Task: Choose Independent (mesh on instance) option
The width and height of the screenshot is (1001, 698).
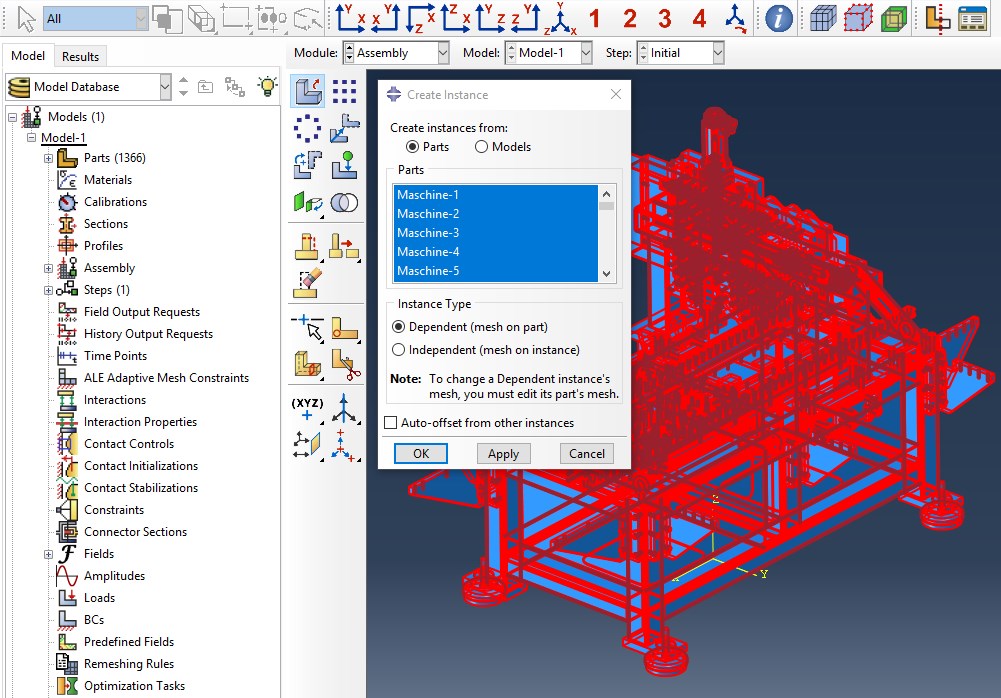Action: point(398,350)
